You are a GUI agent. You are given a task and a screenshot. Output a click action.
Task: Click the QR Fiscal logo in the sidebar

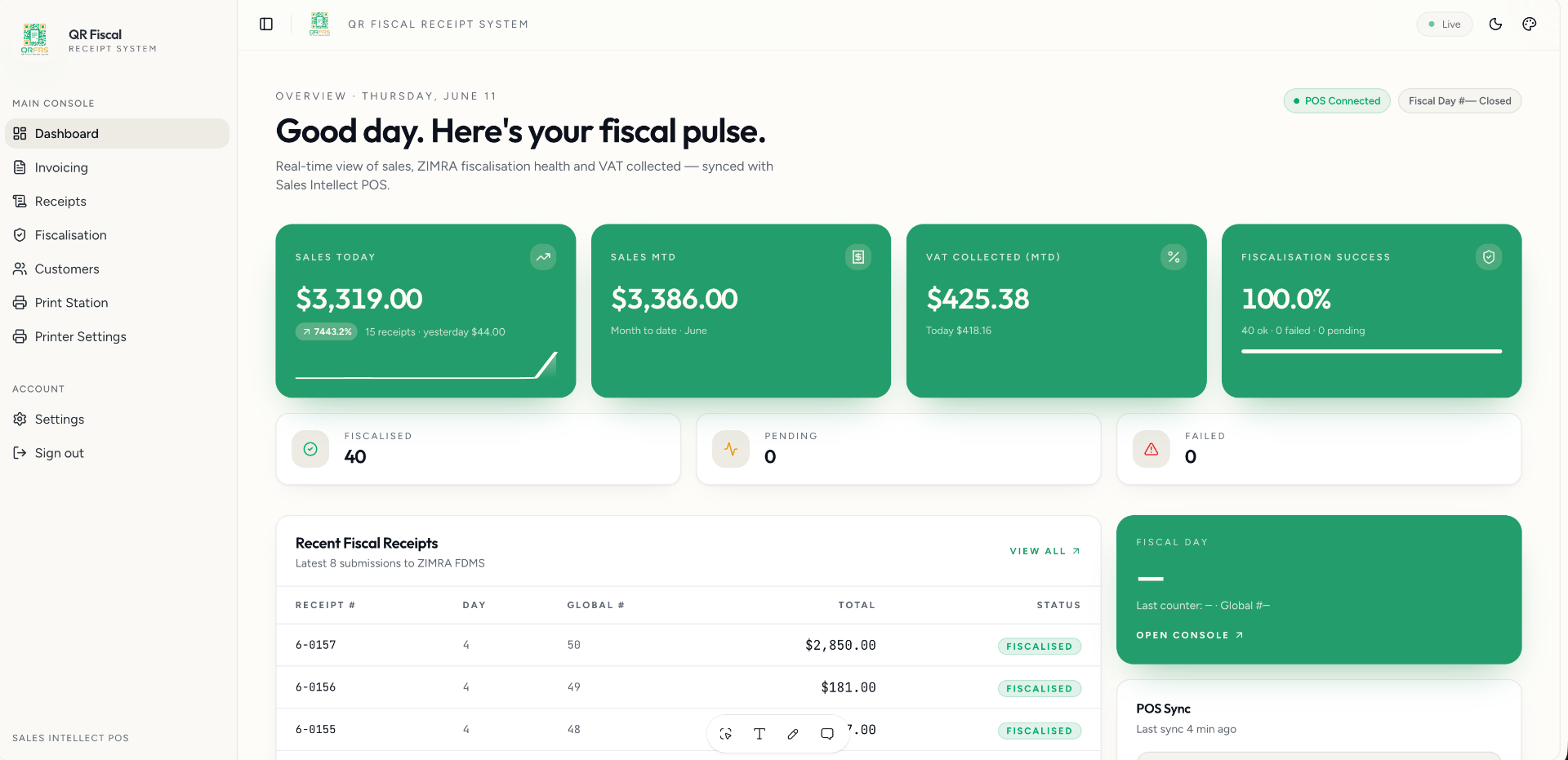pos(35,39)
